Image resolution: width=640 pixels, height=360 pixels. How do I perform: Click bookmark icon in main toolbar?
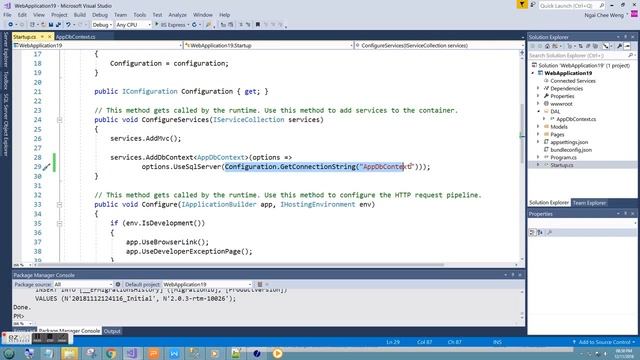point(258,25)
